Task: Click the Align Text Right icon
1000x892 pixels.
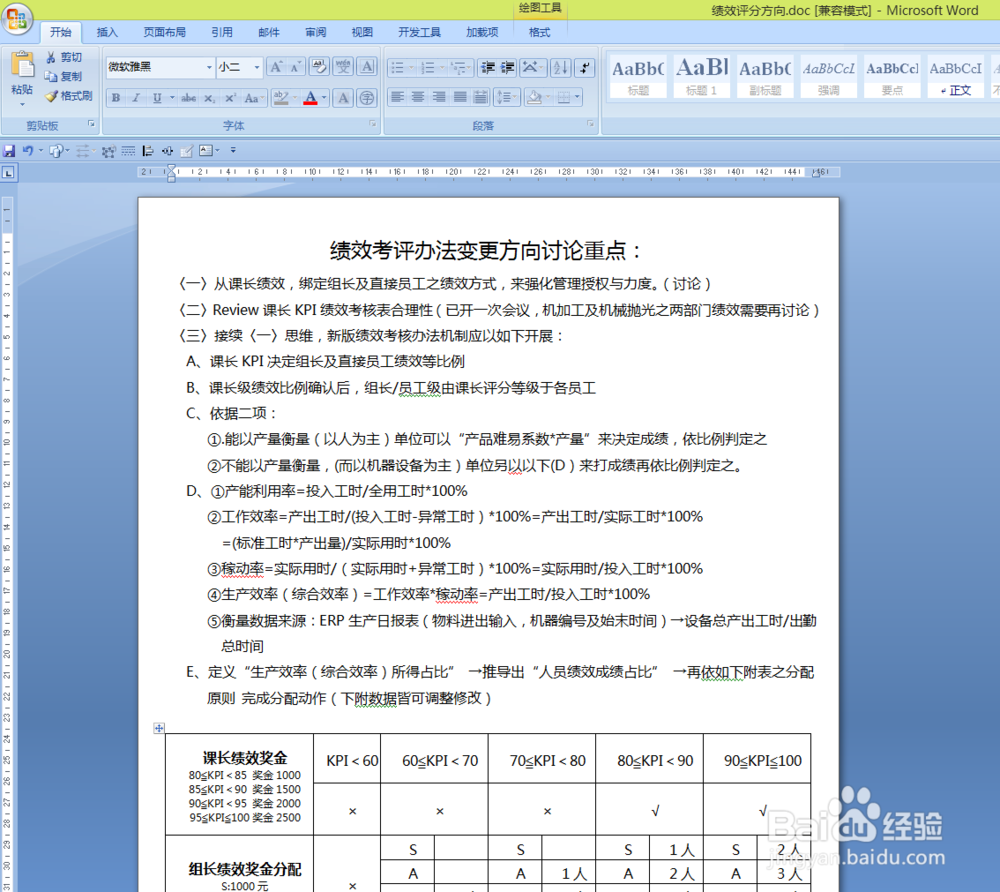Action: [439, 98]
